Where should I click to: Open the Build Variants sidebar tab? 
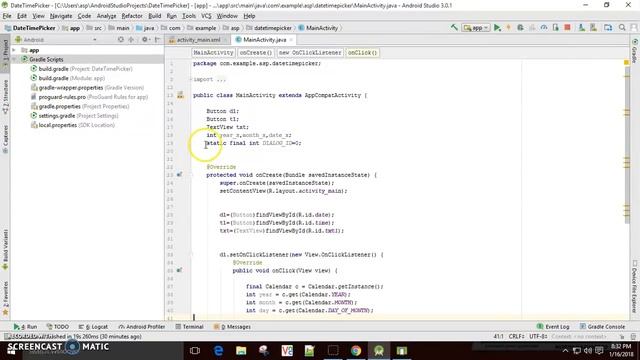(5, 249)
